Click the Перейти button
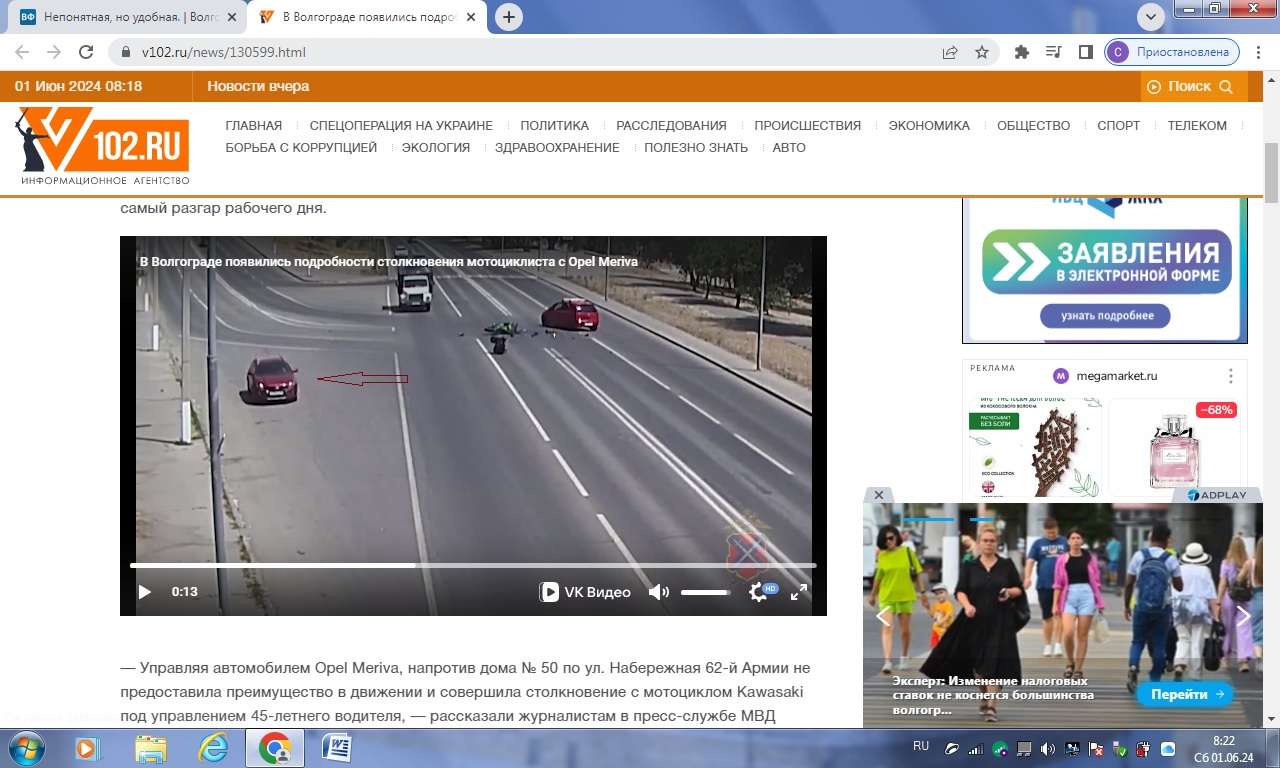 pos(1184,694)
